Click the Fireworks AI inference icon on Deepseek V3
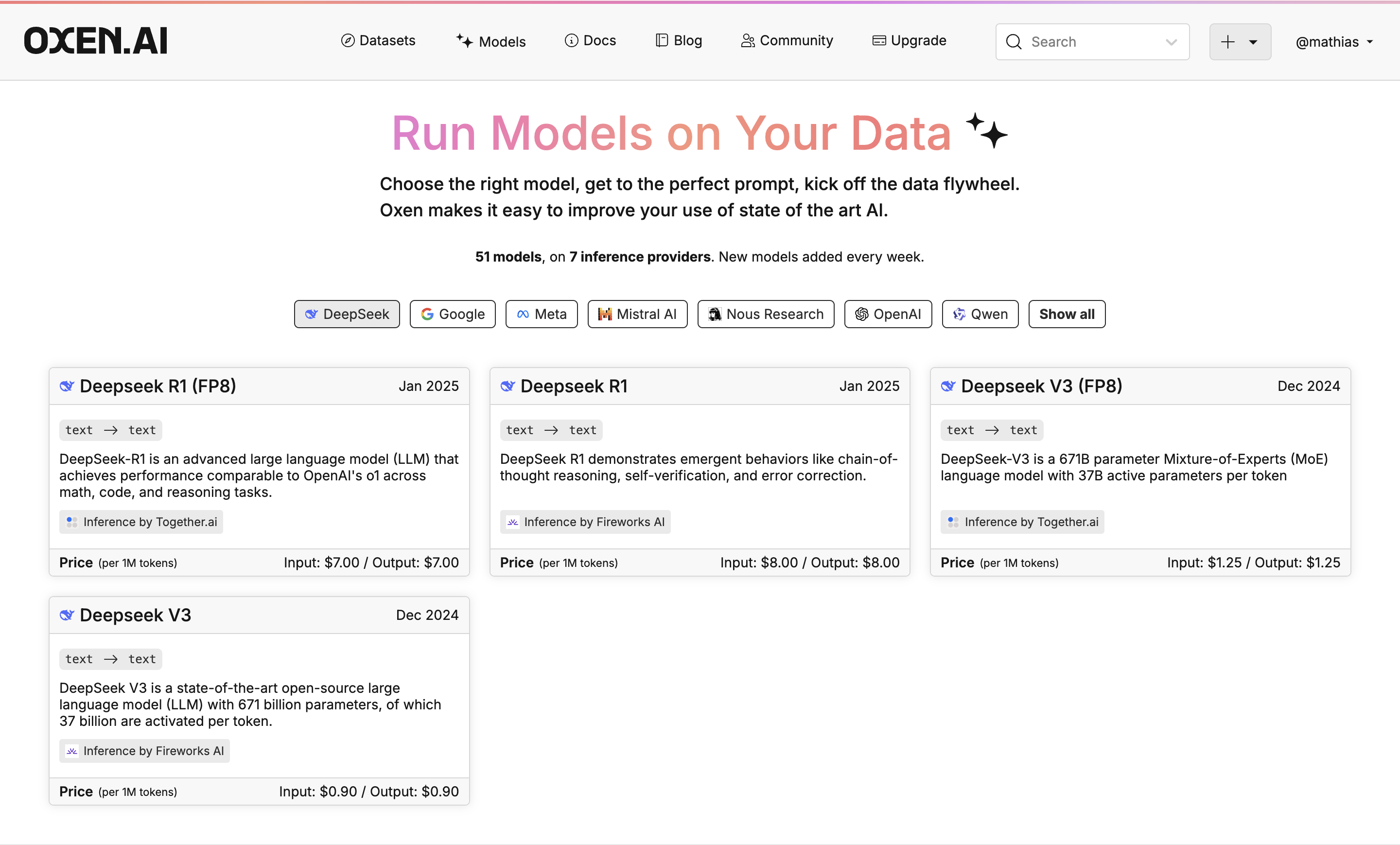Image resolution: width=1400 pixels, height=845 pixels. [72, 751]
